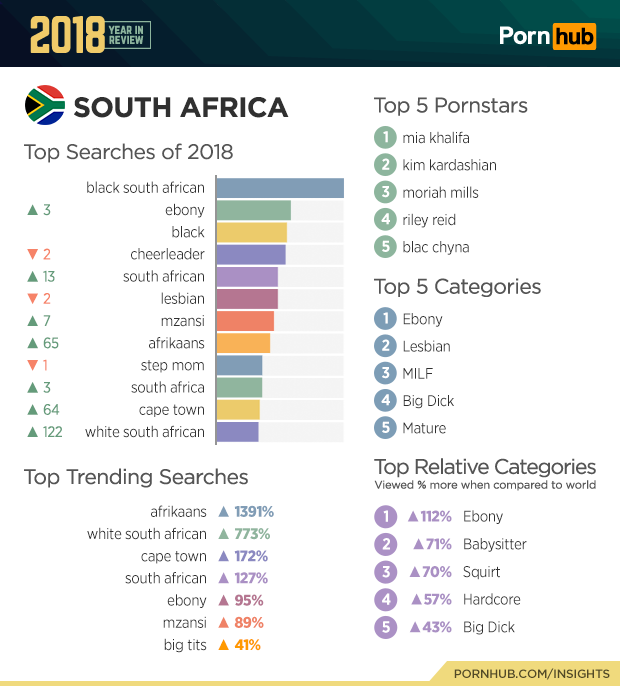Click the South Africa flag icon
Viewport: 620px width, 686px height.
(x=45, y=106)
